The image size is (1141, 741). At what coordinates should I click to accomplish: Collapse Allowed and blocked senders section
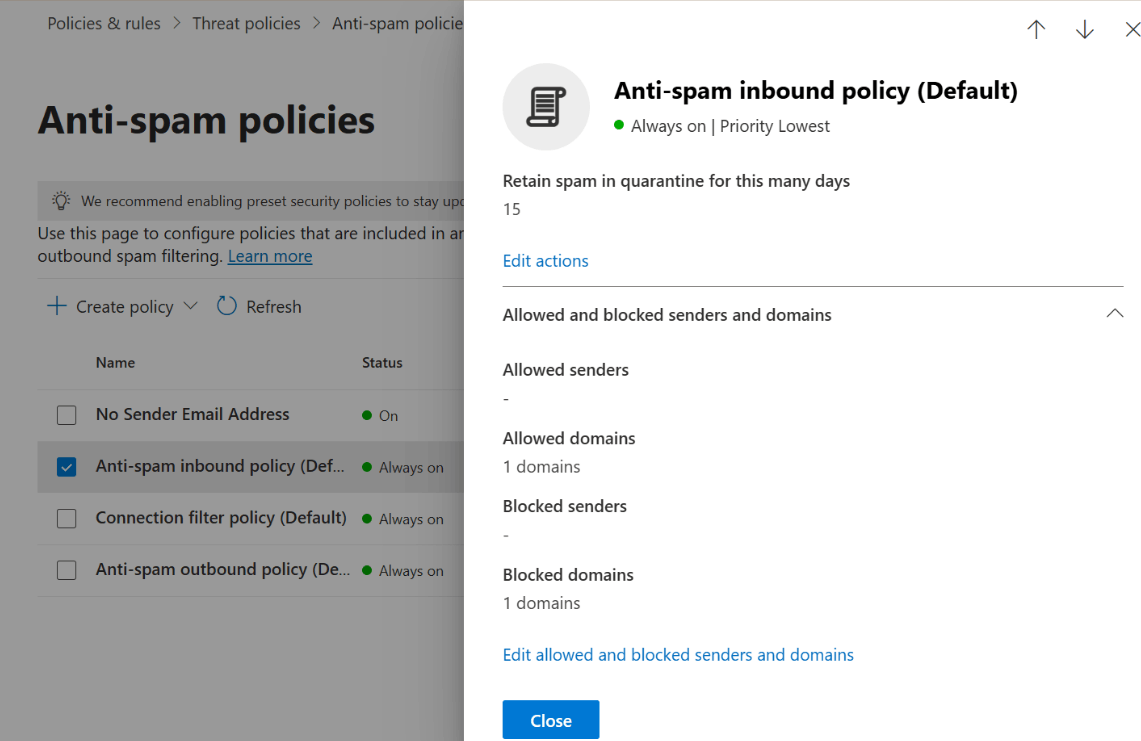pos(1115,314)
